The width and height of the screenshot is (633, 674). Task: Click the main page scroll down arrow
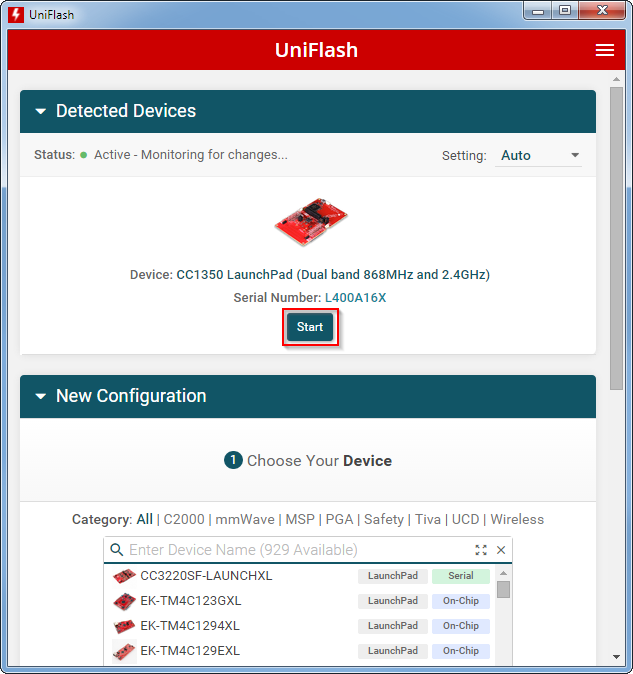616,657
